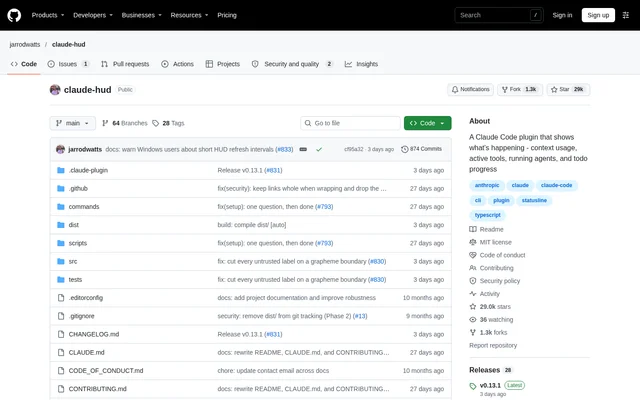Open the .gitignore file
The image size is (640, 400).
coord(81,316)
